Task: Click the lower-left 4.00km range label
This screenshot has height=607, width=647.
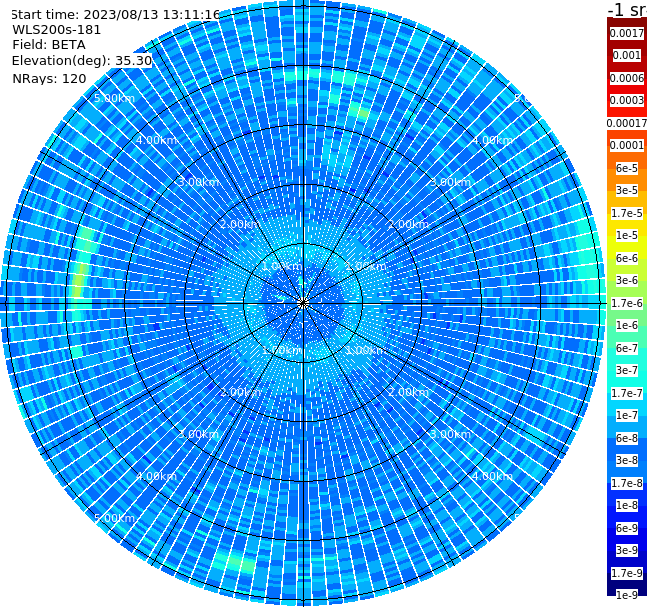Action: click(156, 476)
